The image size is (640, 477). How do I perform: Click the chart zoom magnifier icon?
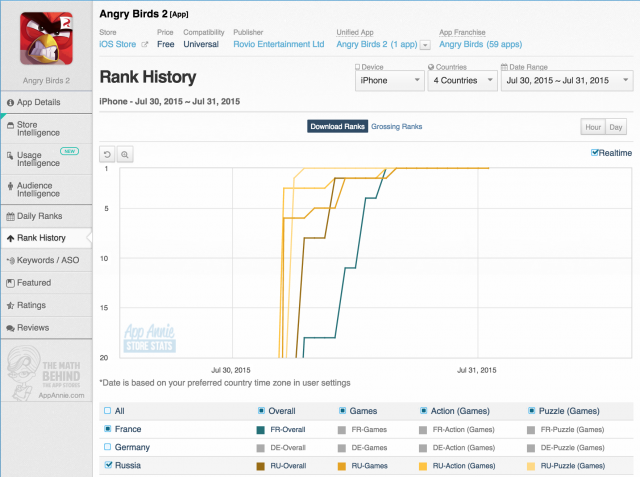pos(125,154)
